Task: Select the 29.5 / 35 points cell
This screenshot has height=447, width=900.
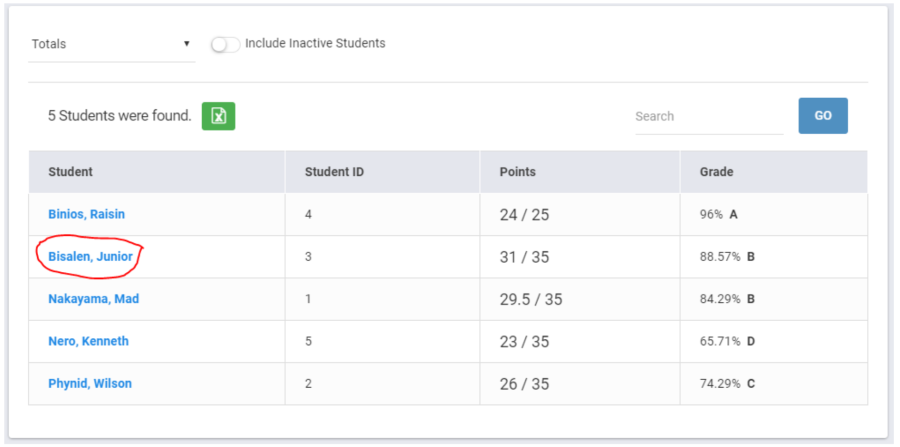Action: pos(531,299)
